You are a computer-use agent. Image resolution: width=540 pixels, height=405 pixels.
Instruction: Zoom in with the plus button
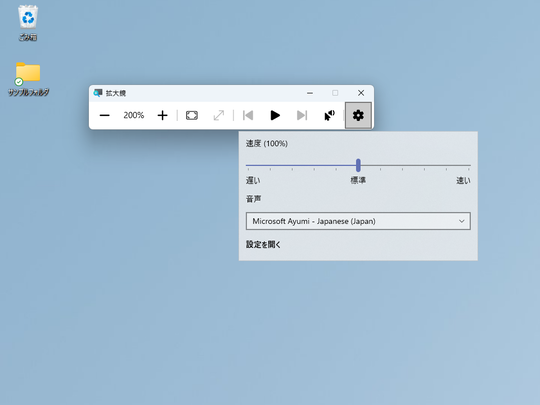(162, 115)
